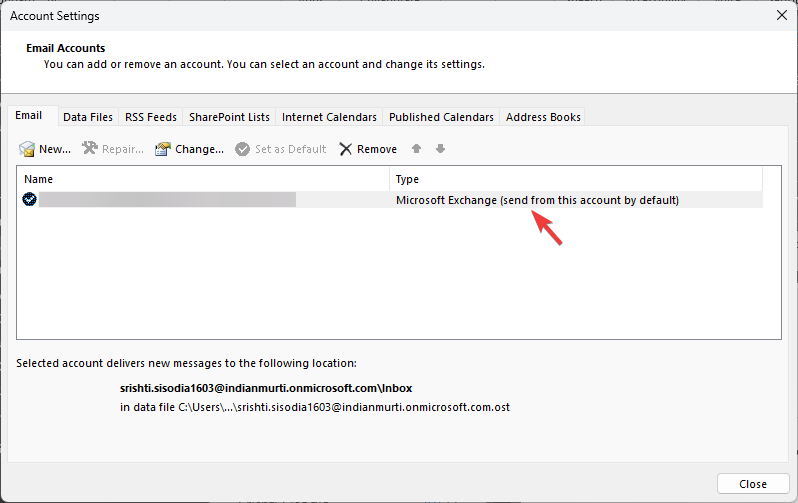
Task: Click the data file .ost path text
Action: point(315,407)
